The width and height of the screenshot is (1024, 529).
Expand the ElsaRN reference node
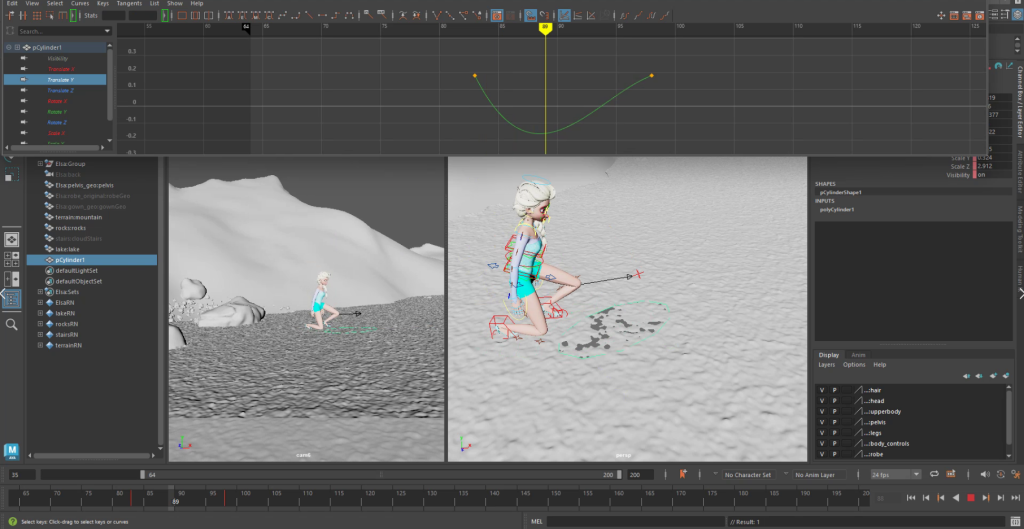tap(40, 302)
